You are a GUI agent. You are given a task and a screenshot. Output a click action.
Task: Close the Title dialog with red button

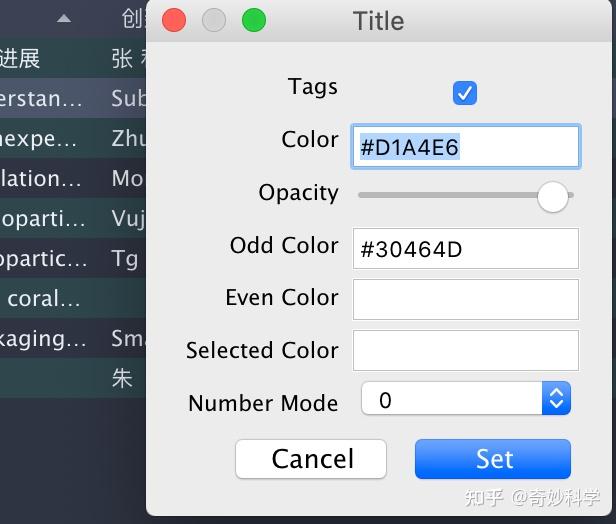[174, 20]
